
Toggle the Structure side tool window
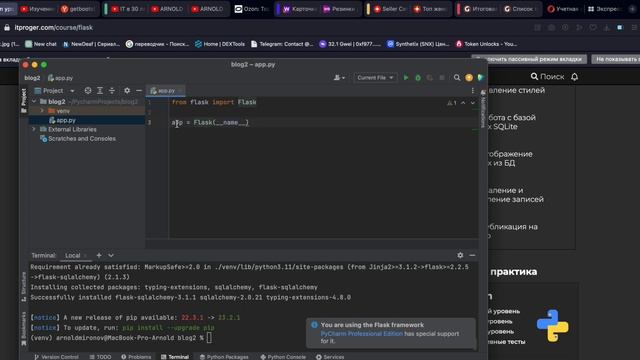point(24,287)
